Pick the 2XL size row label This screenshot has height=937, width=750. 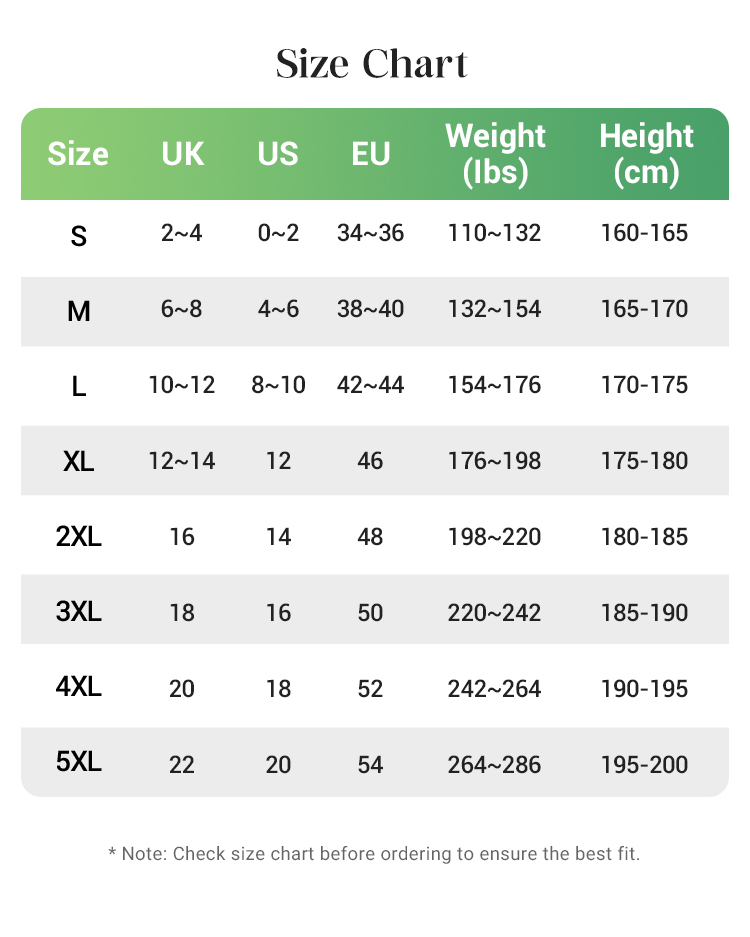coord(79,536)
